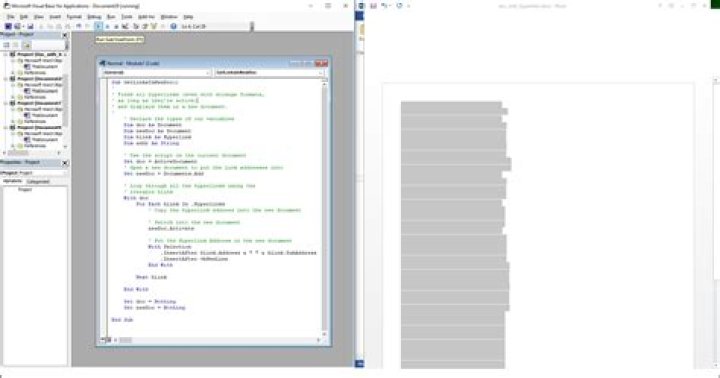Select ThisDocument under the fourth project
The width and height of the screenshot is (720, 378).
click(x=45, y=140)
